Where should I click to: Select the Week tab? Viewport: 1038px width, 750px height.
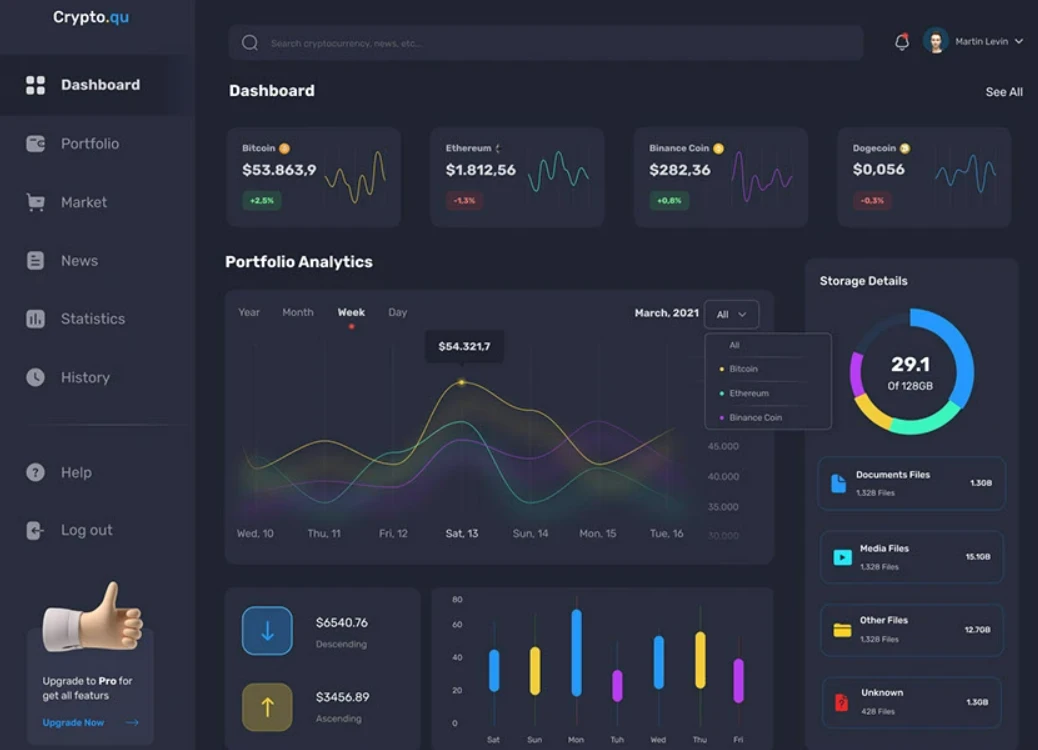(351, 312)
